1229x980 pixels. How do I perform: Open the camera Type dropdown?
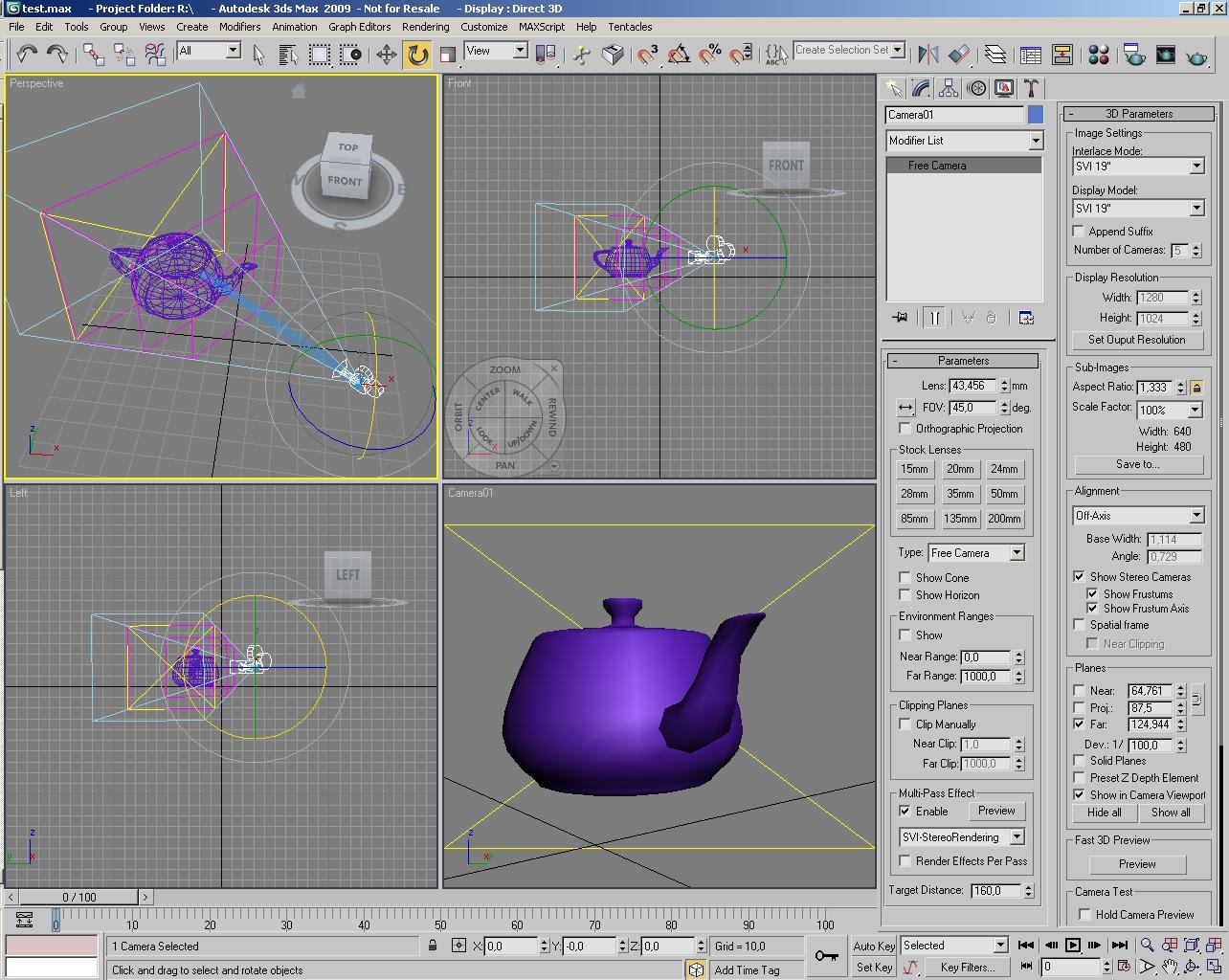[x=976, y=553]
